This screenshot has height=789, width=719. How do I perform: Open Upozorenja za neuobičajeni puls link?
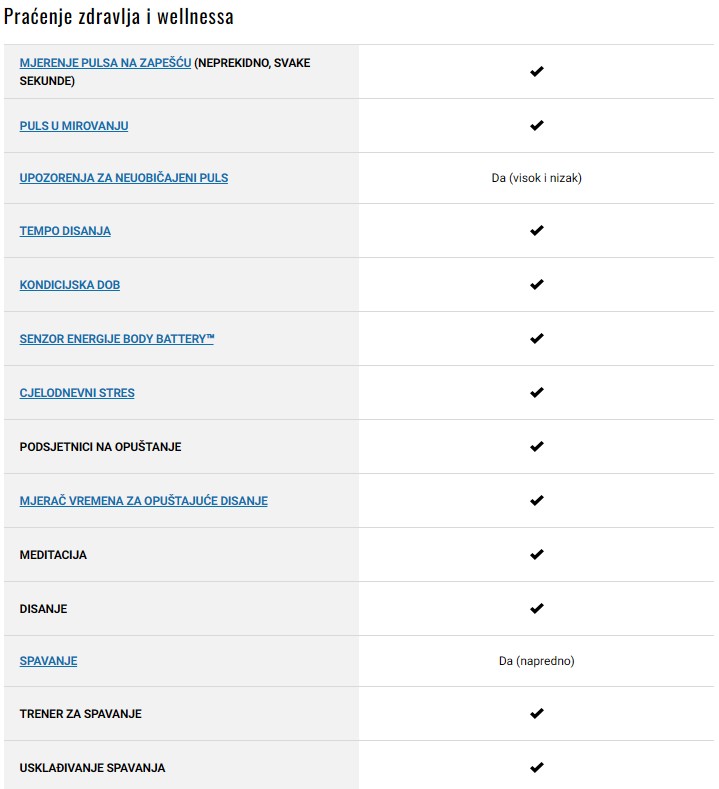point(124,178)
